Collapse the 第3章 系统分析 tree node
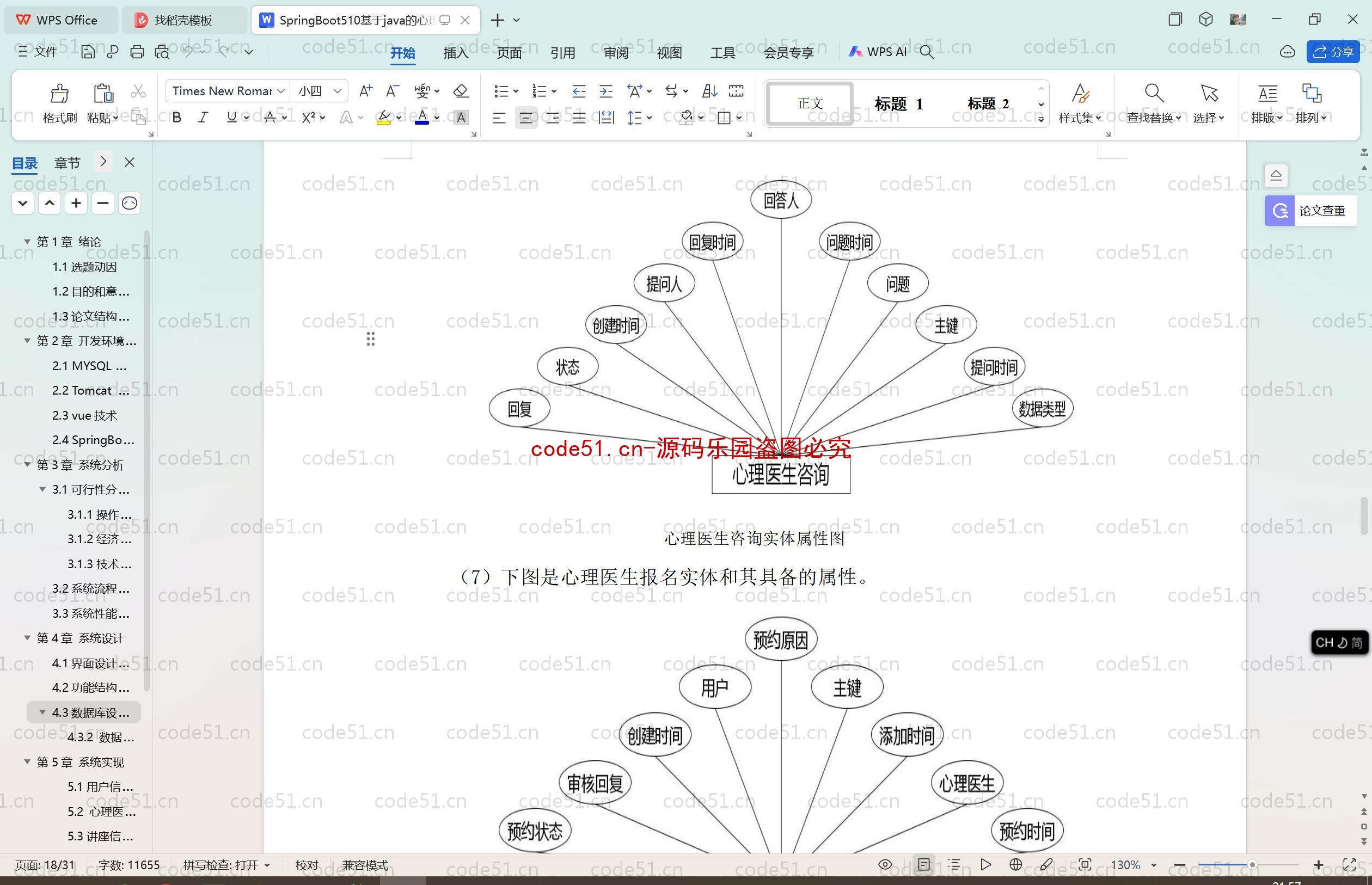The width and height of the screenshot is (1372, 885). [27, 464]
